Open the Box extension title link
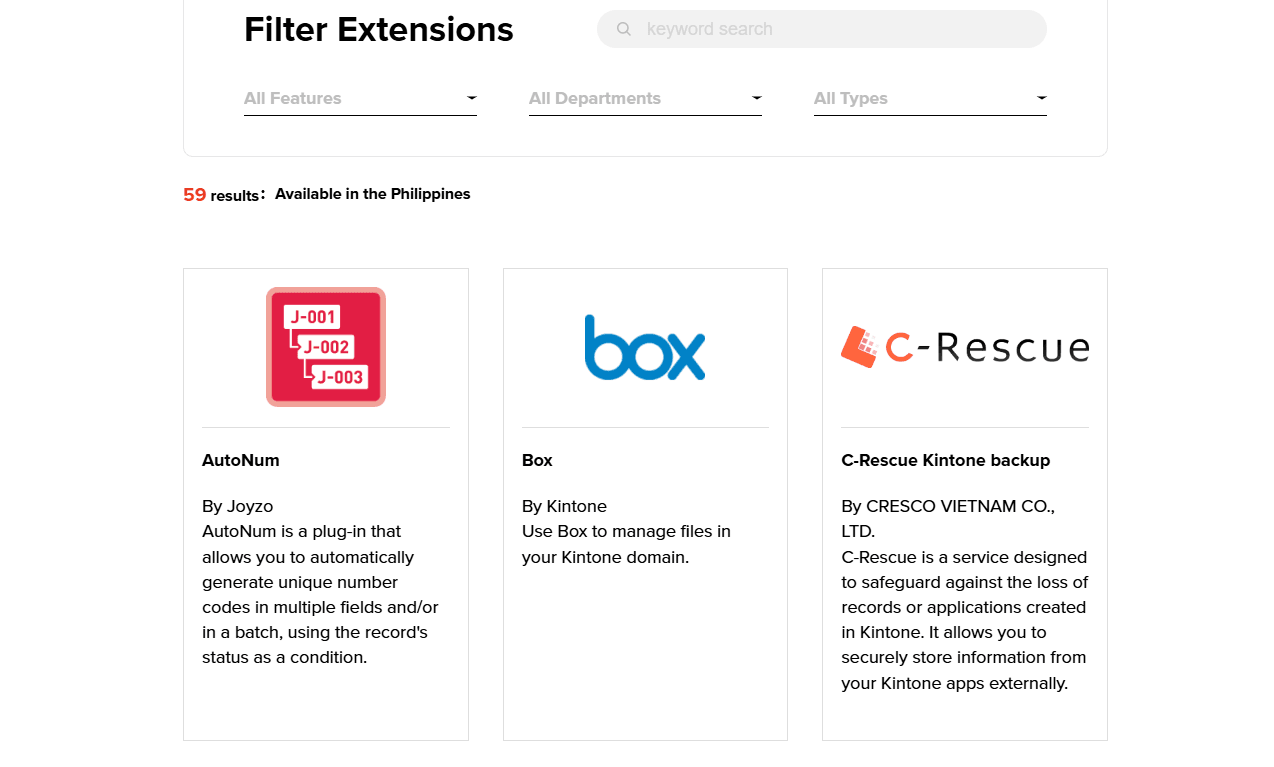The width and height of the screenshot is (1274, 767). [537, 460]
